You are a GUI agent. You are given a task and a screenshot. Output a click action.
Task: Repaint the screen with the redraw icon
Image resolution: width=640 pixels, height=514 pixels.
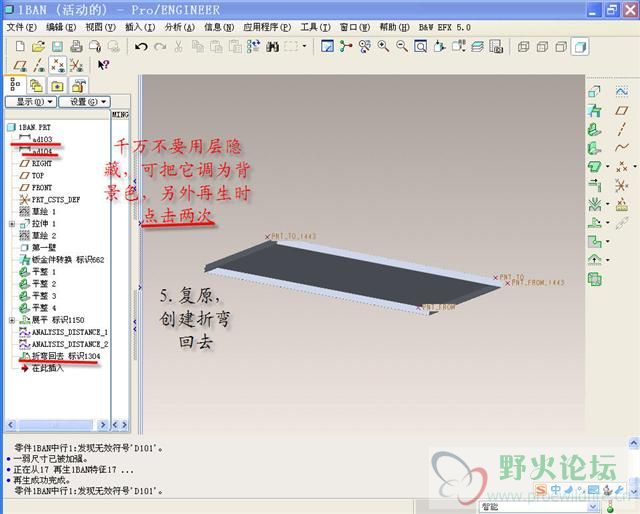point(327,46)
